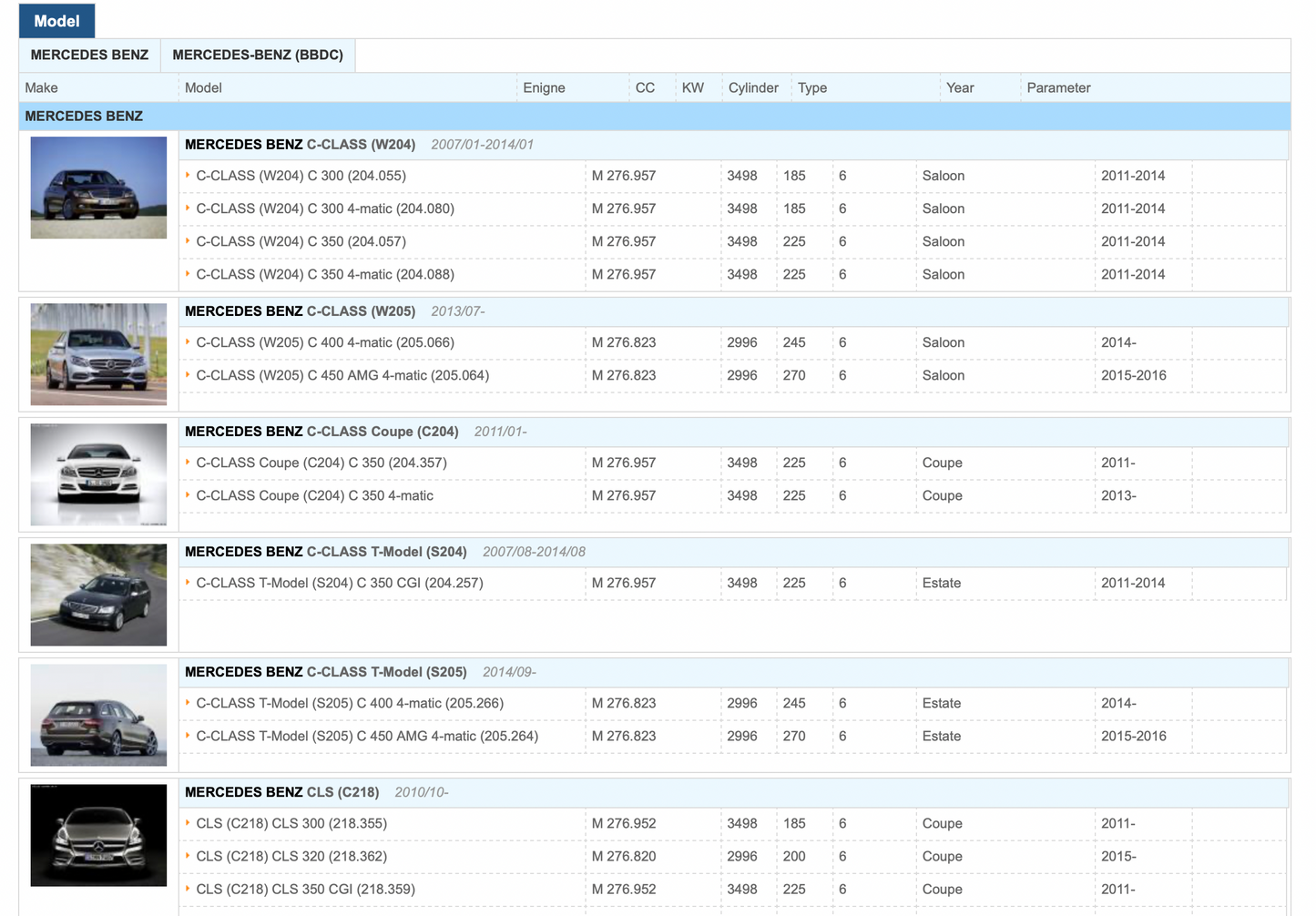This screenshot has width=1316, height=916.
Task: Select CLS 350 CGI (218.359) row
Action: point(733,889)
